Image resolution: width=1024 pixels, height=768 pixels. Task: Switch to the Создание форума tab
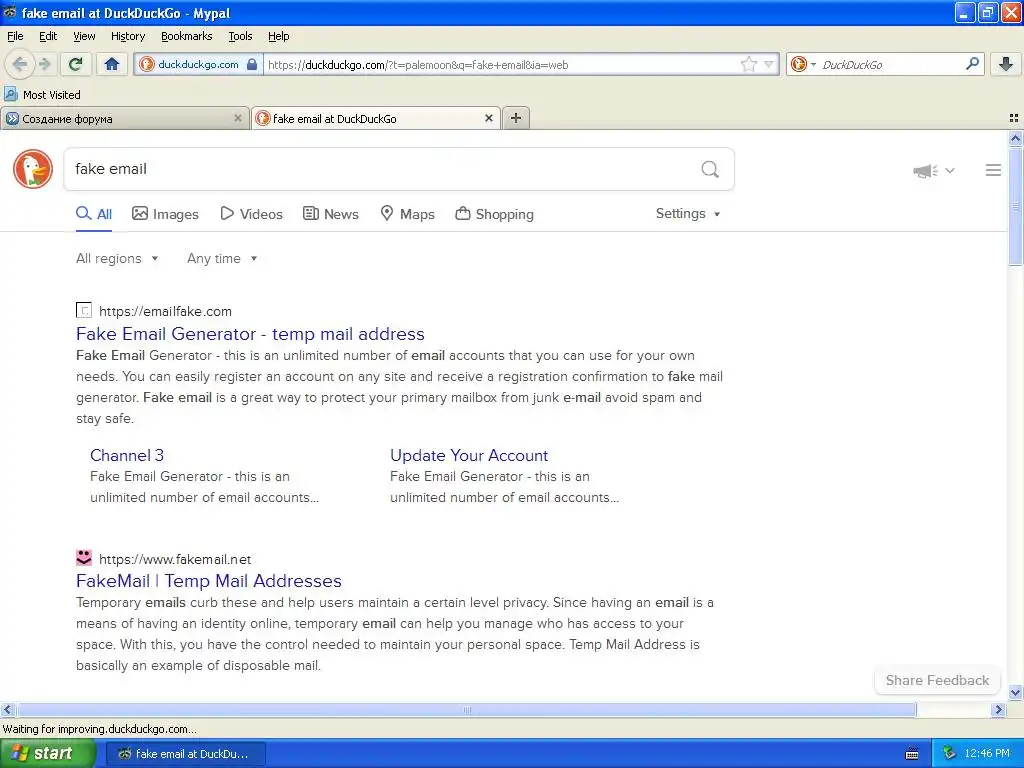tap(124, 118)
